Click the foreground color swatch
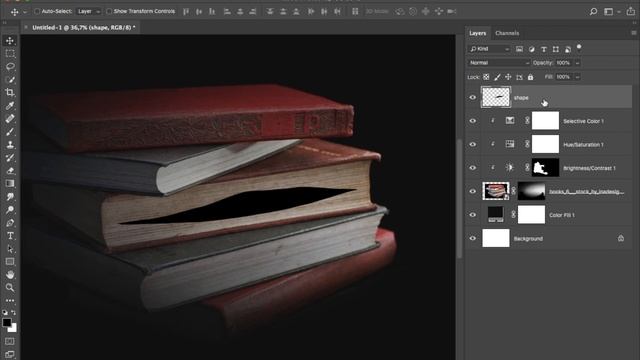Screen dimensions: 640x360 [x=7, y=322]
